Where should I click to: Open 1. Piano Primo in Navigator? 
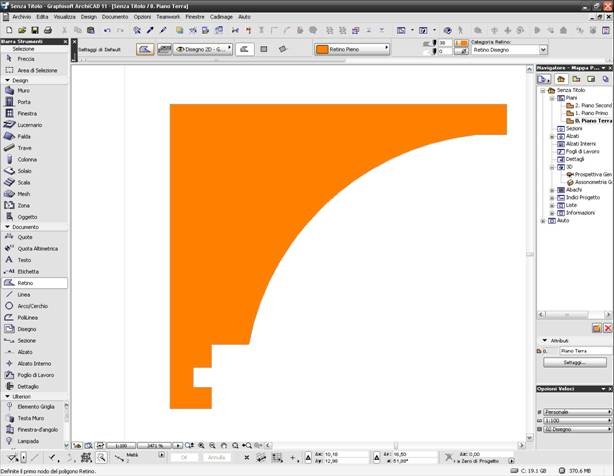click(x=592, y=112)
